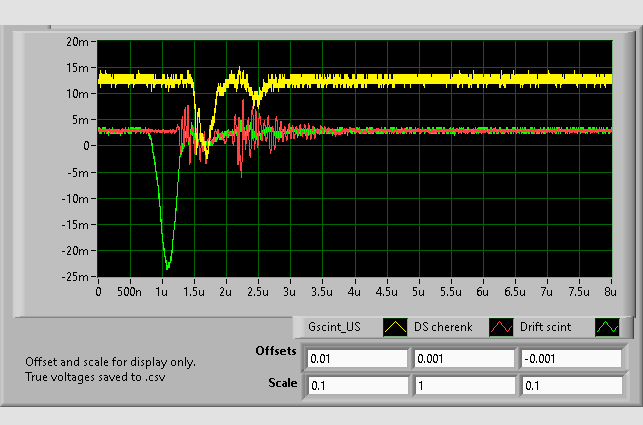
Task: Click the Drift scint offset field showing -0.001
Action: point(570,358)
